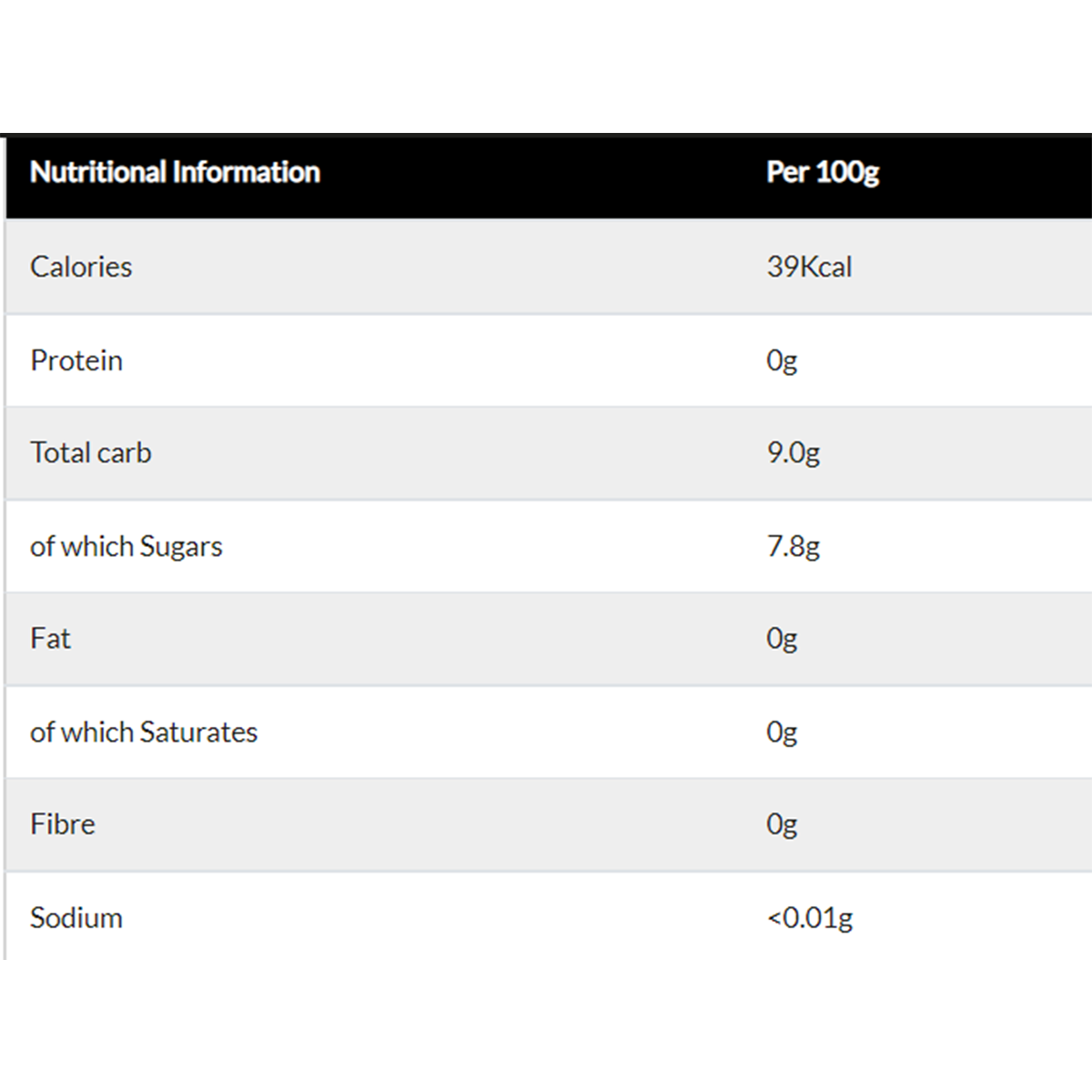Click the 7.8g sugars value
The image size is (1092, 1092).
[794, 546]
